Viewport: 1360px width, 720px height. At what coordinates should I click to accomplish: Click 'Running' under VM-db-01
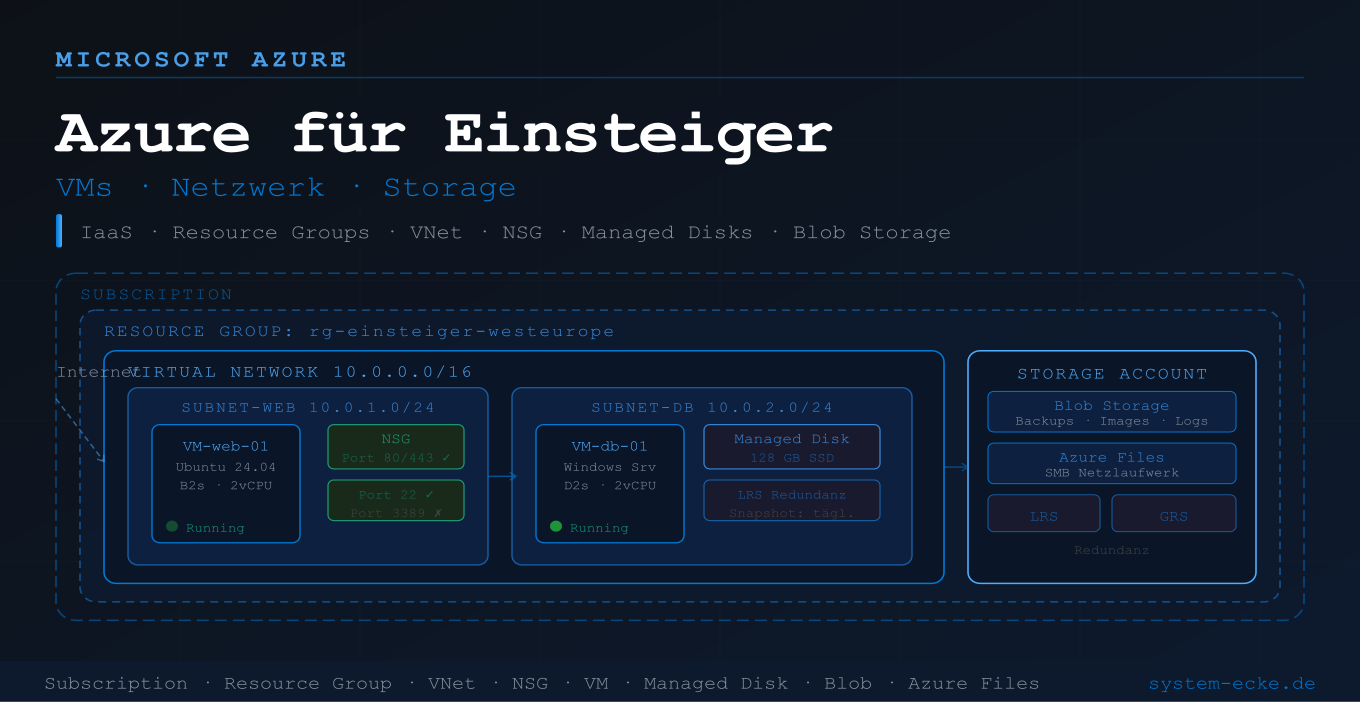599,527
